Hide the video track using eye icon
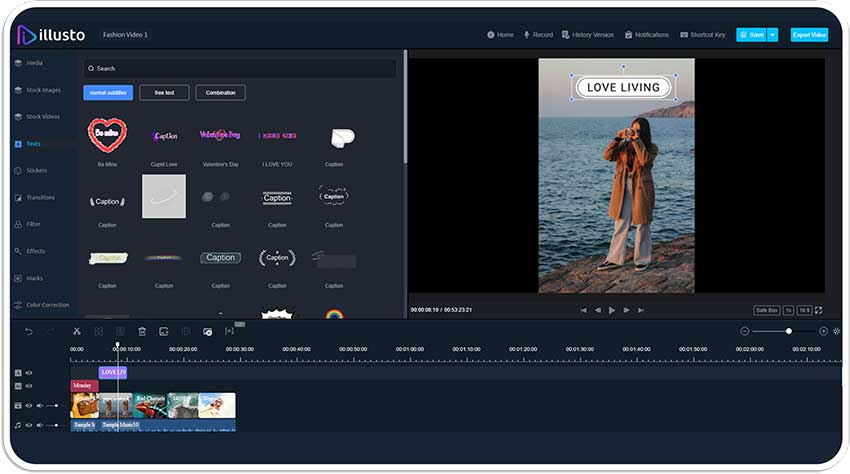 [x=29, y=405]
